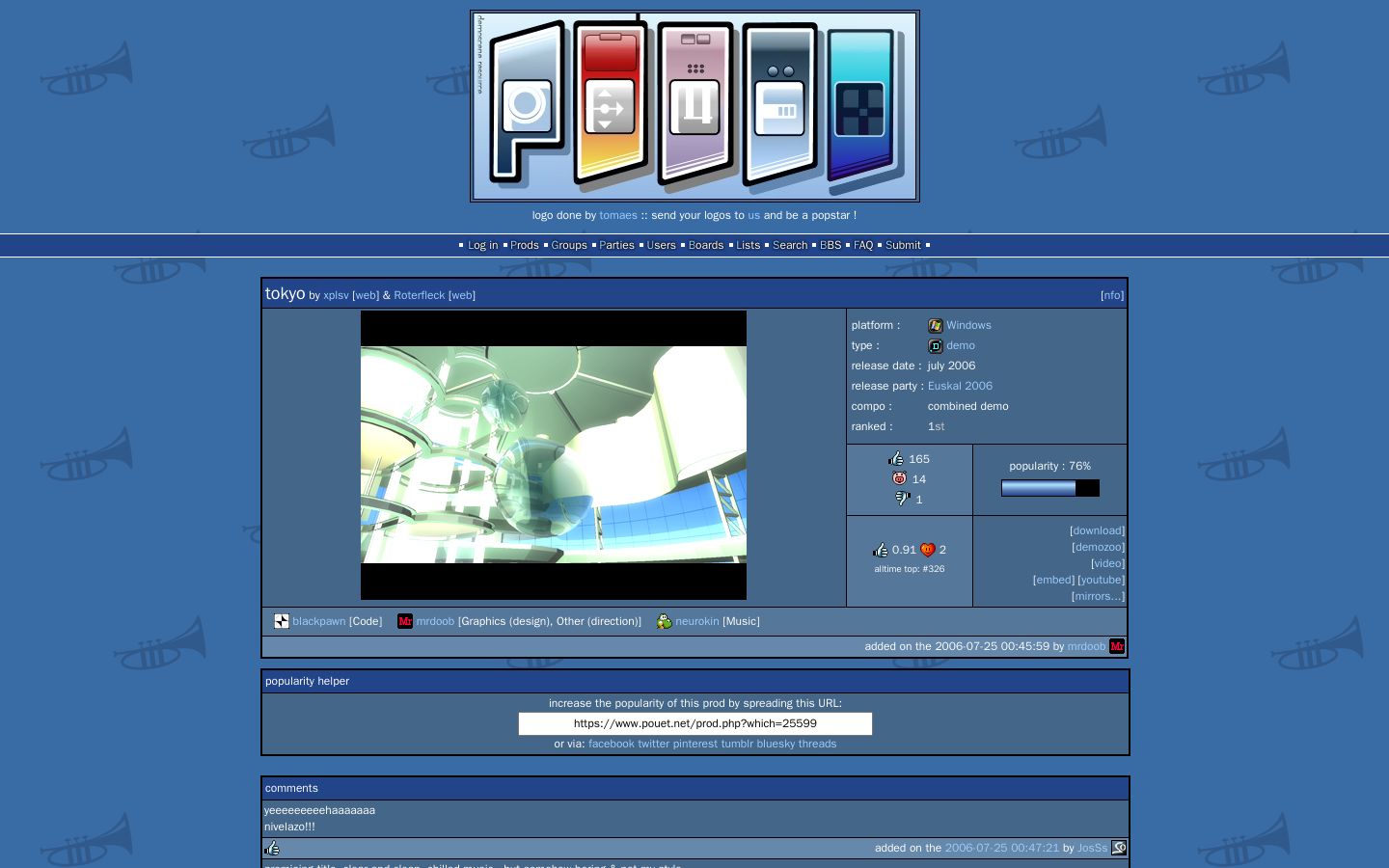Click the 'tokyo' prod title
The image size is (1389, 868).
(x=286, y=293)
